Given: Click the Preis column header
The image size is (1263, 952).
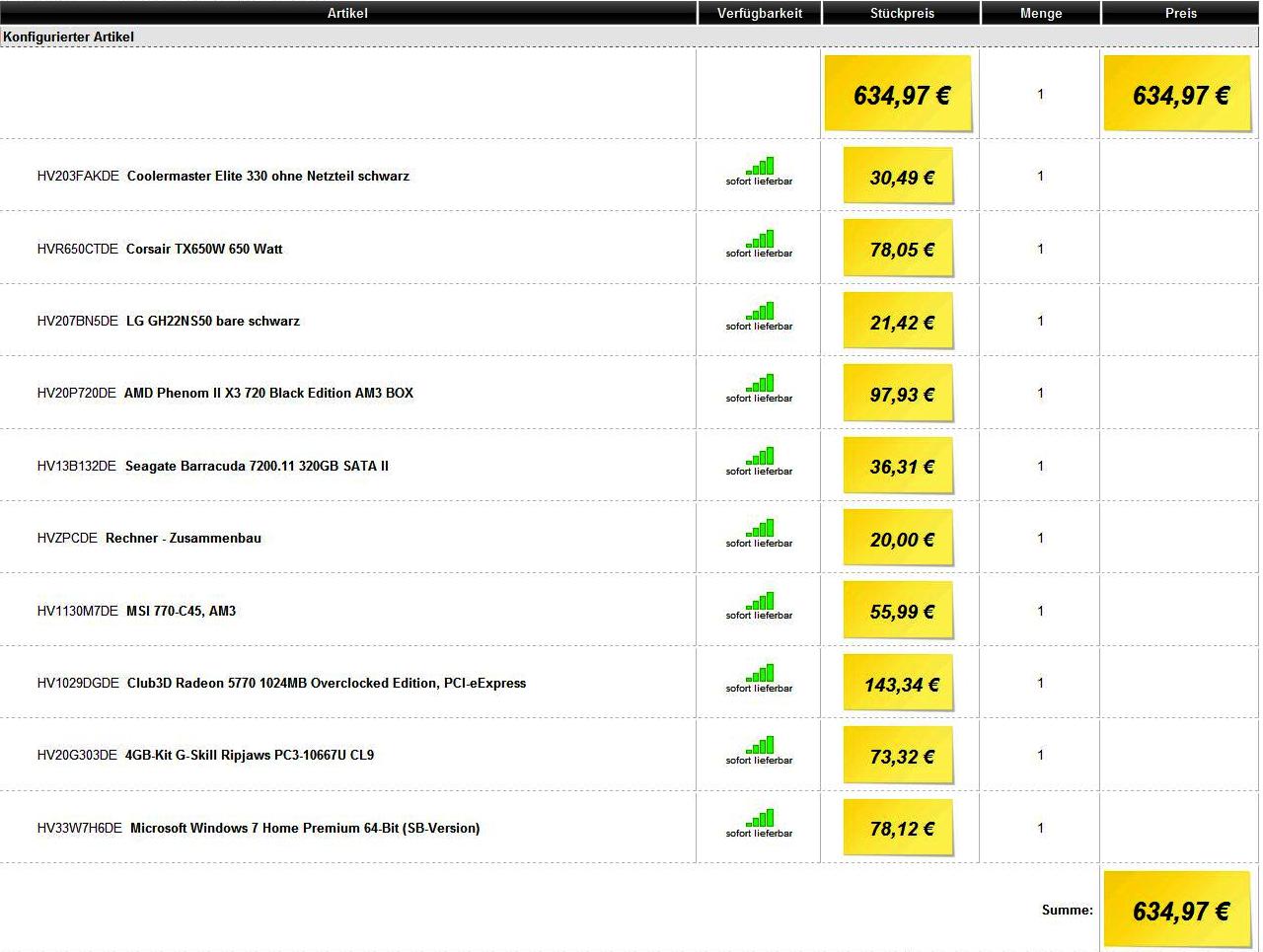Looking at the screenshot, I should pyautogui.click(x=1180, y=13).
